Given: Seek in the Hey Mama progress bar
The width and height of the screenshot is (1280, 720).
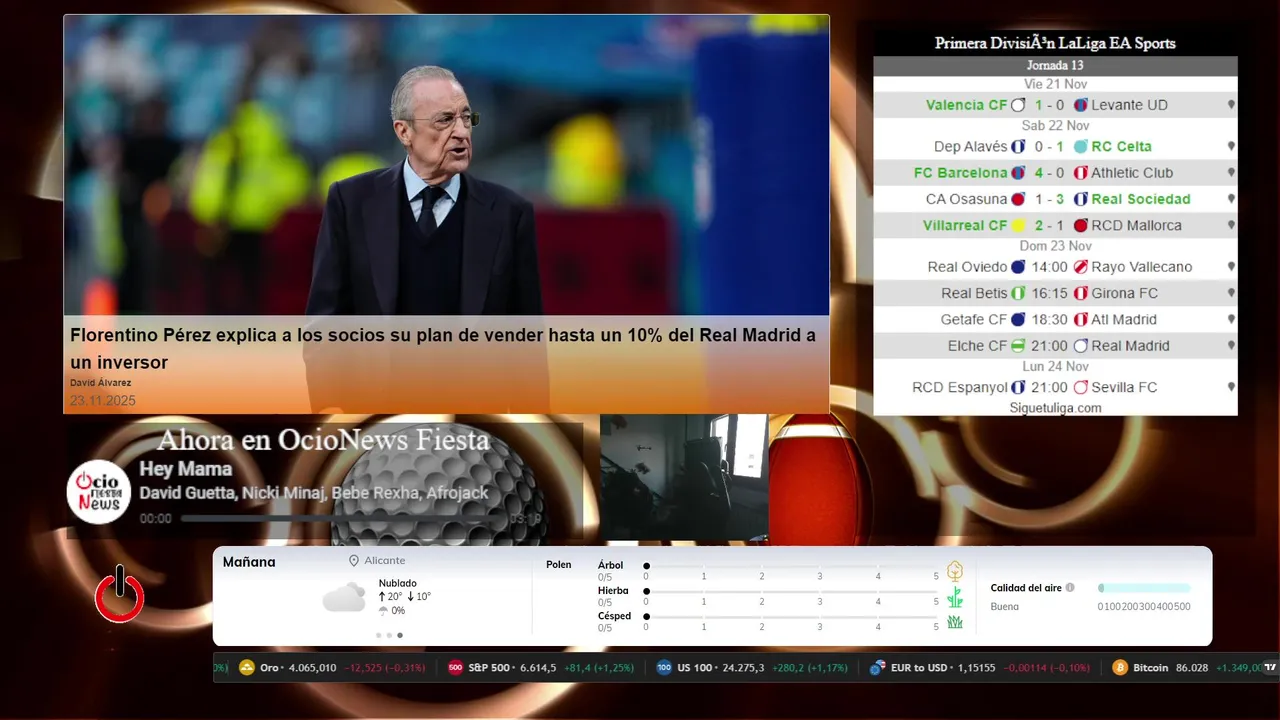Looking at the screenshot, I should [x=342, y=519].
